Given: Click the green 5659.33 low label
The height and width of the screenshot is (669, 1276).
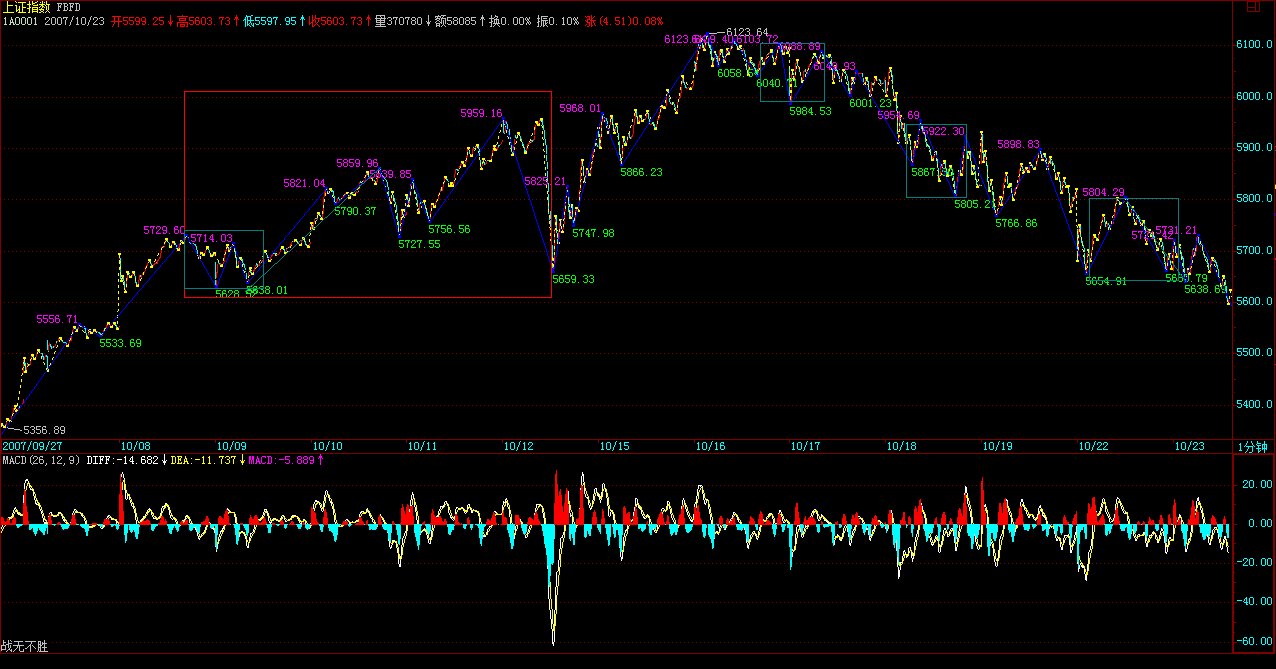Looking at the screenshot, I should point(573,279).
